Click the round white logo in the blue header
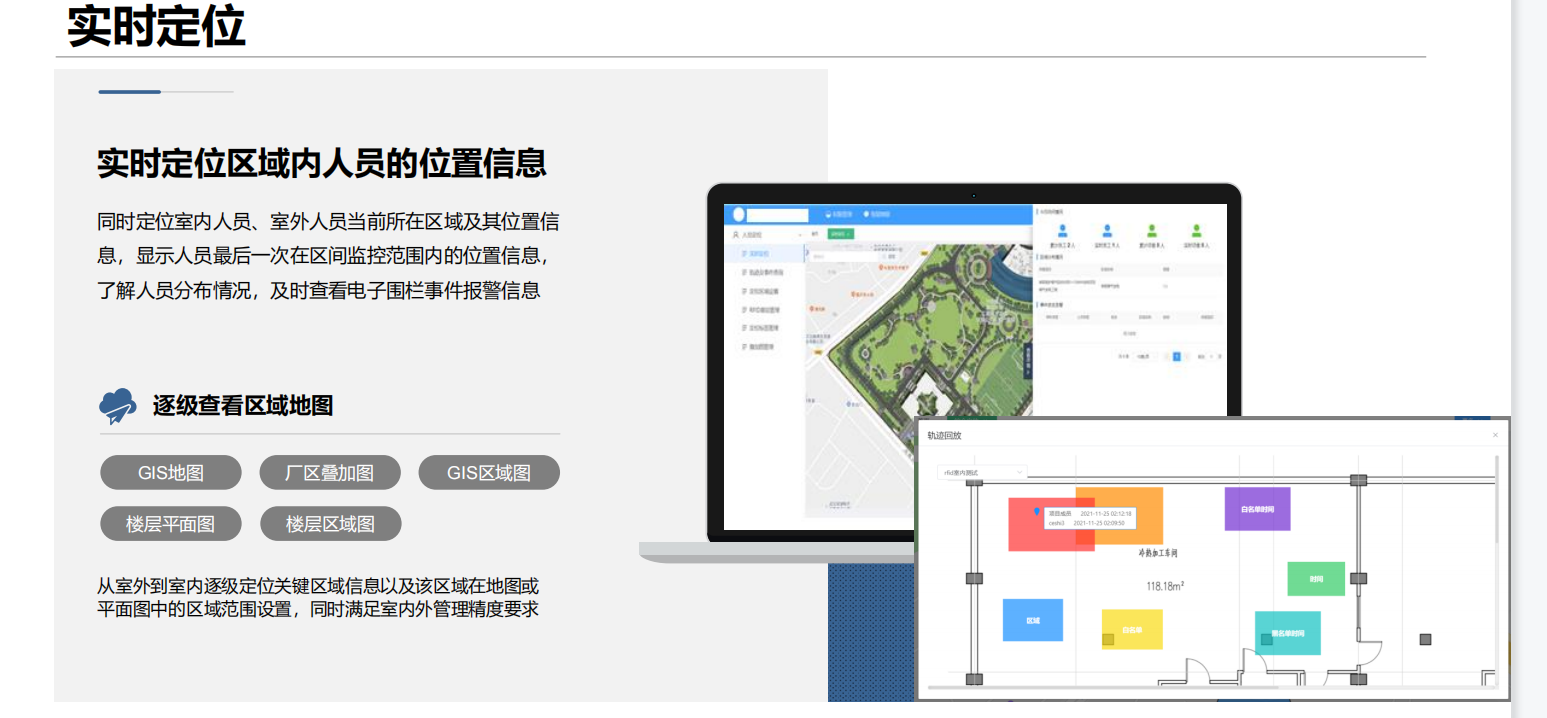1547x718 pixels. click(x=739, y=214)
